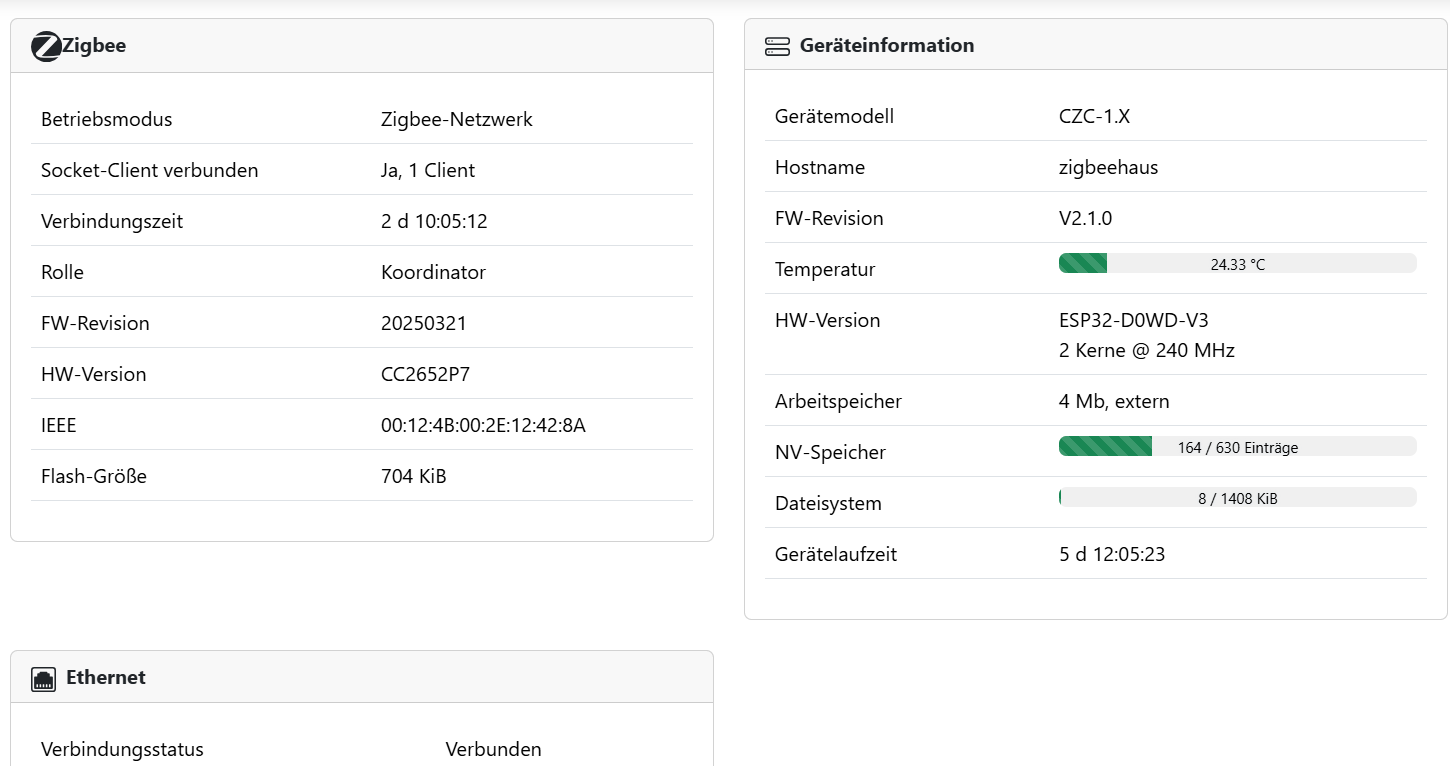Click the device FW-Revision V2.1.0

pos(1085,219)
